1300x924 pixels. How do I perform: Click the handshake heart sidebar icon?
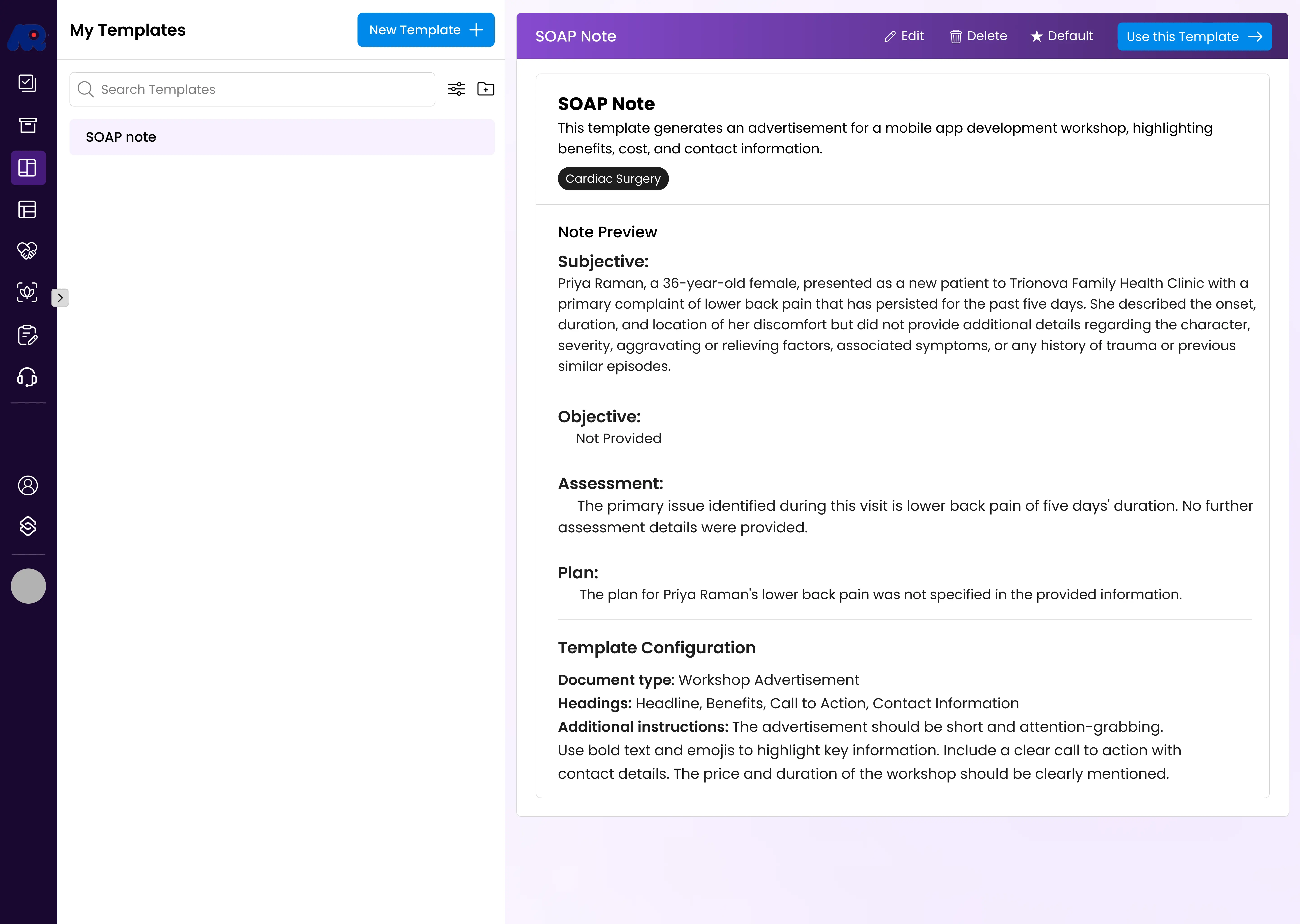coord(27,251)
